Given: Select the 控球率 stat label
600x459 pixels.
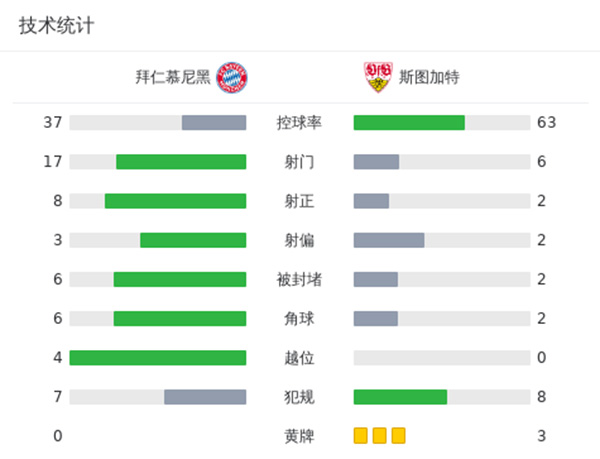Looking at the screenshot, I should (x=299, y=123).
